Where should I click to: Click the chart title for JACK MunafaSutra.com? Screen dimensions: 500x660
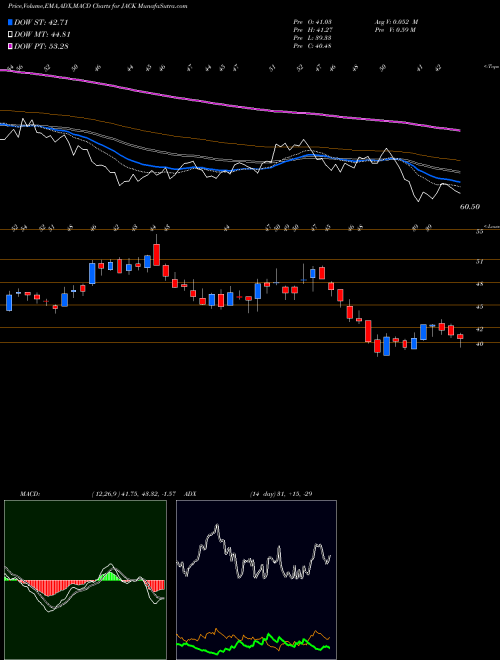[98, 6]
